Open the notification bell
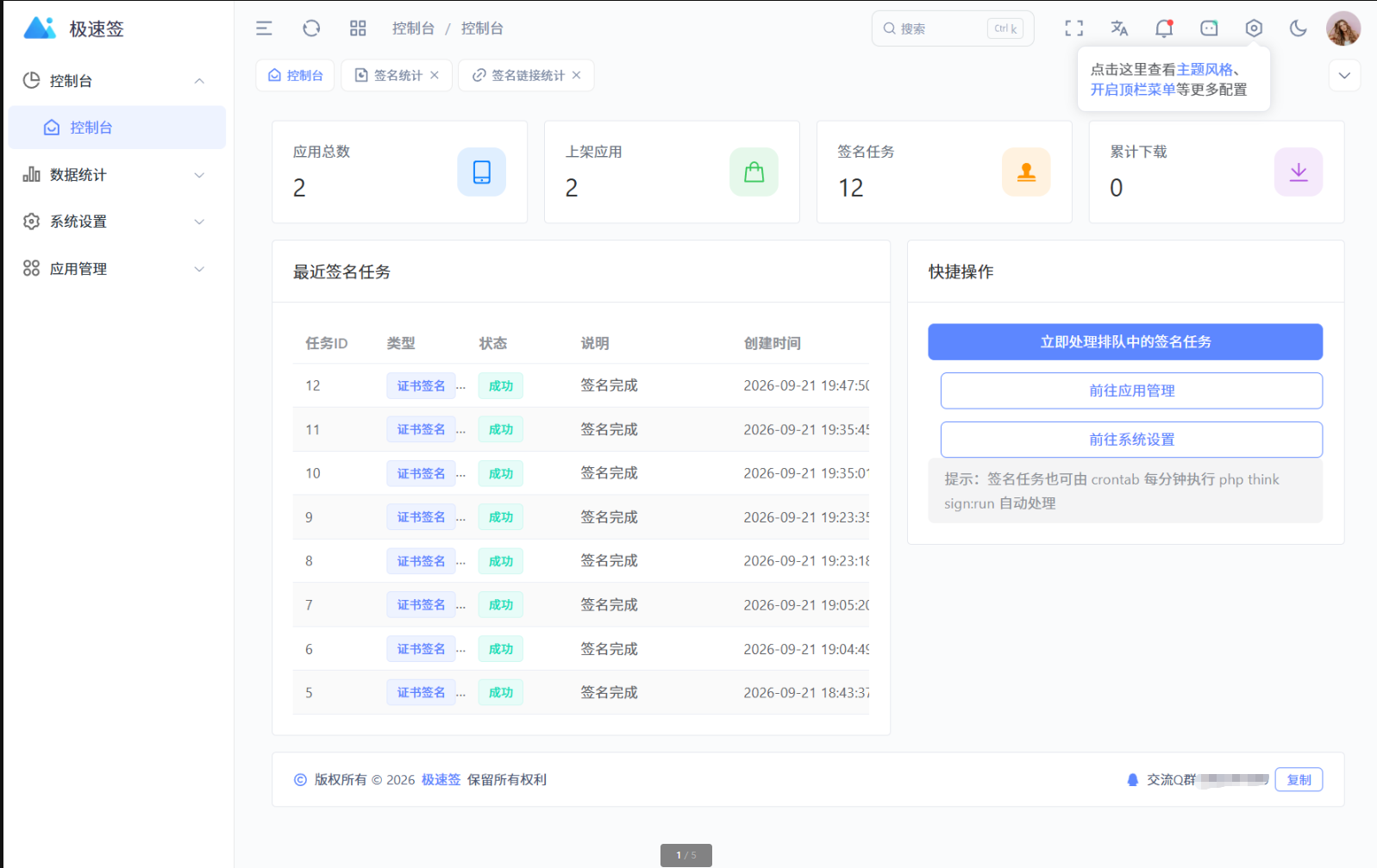This screenshot has height=868, width=1377. coord(1164,28)
